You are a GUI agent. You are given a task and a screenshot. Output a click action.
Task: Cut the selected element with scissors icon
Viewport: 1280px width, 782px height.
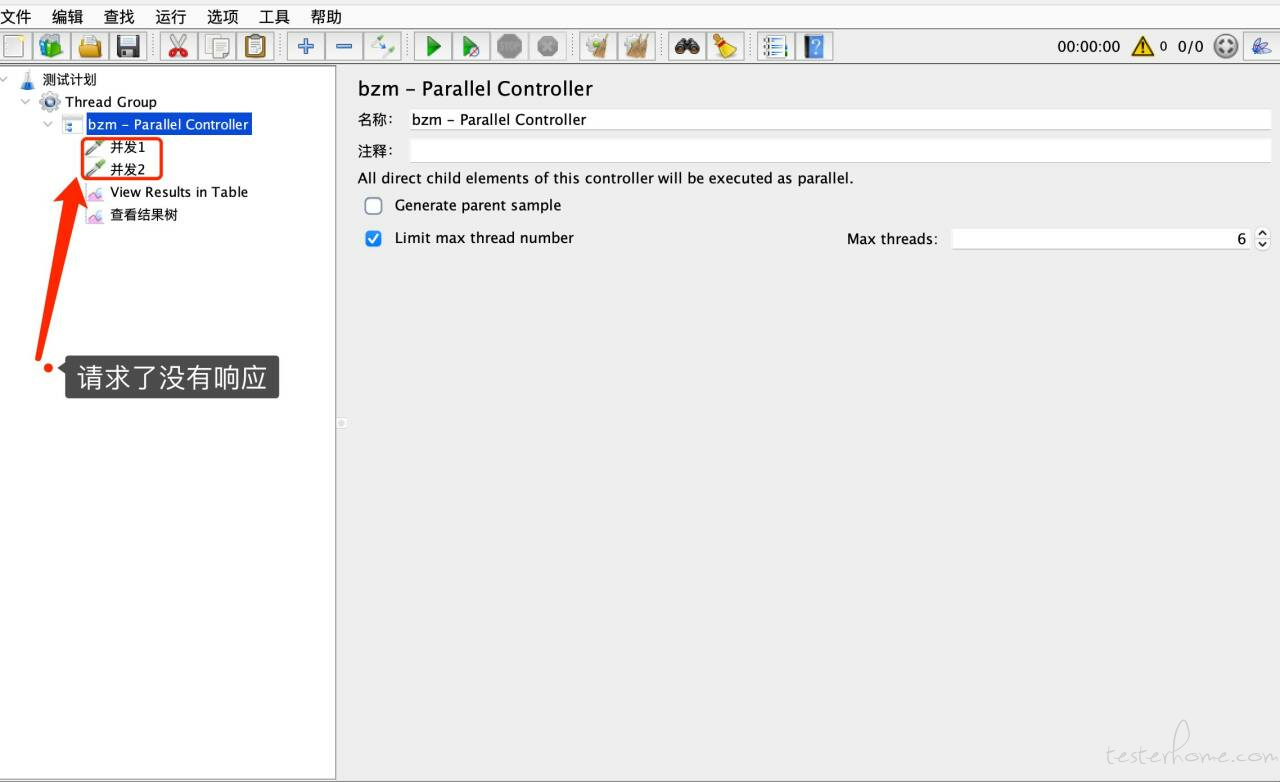(178, 46)
